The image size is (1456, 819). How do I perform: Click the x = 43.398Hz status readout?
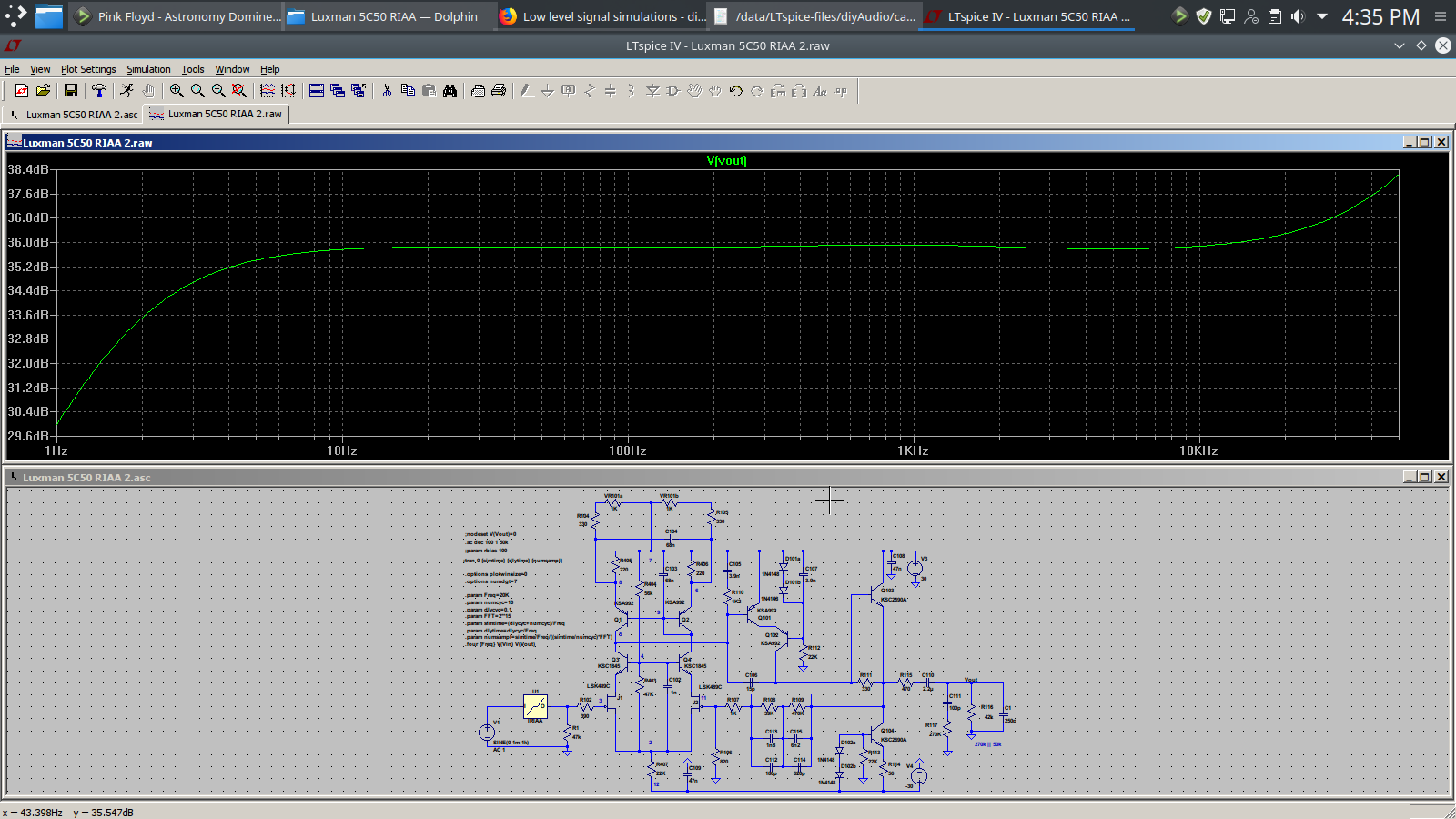(33, 813)
